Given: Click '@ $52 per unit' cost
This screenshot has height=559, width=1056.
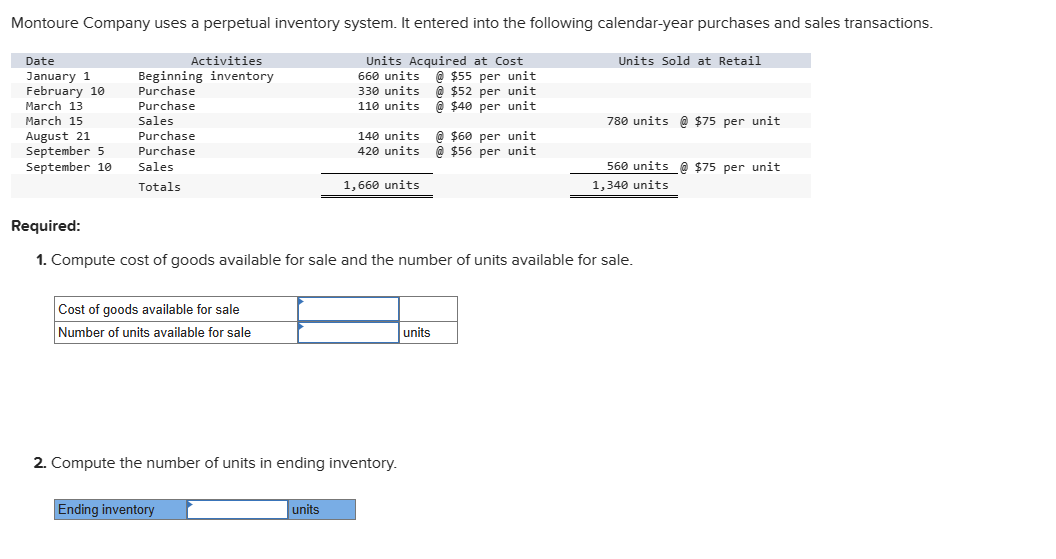Looking at the screenshot, I should click(x=486, y=91).
